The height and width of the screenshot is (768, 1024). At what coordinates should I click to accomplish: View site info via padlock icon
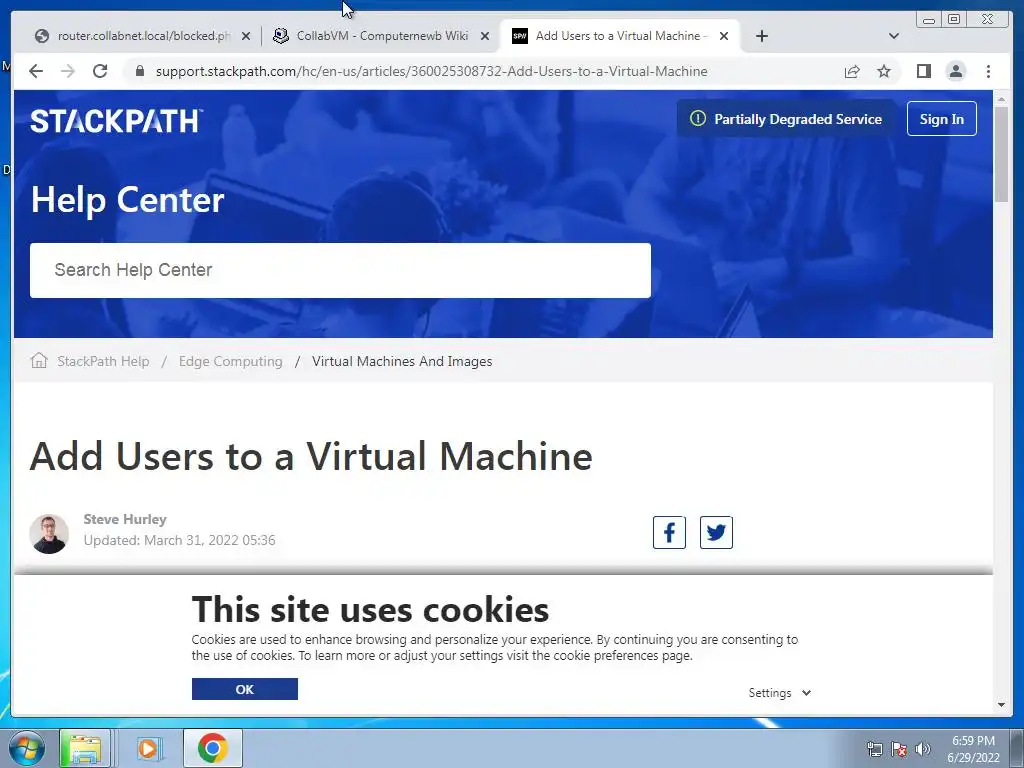pos(139,71)
